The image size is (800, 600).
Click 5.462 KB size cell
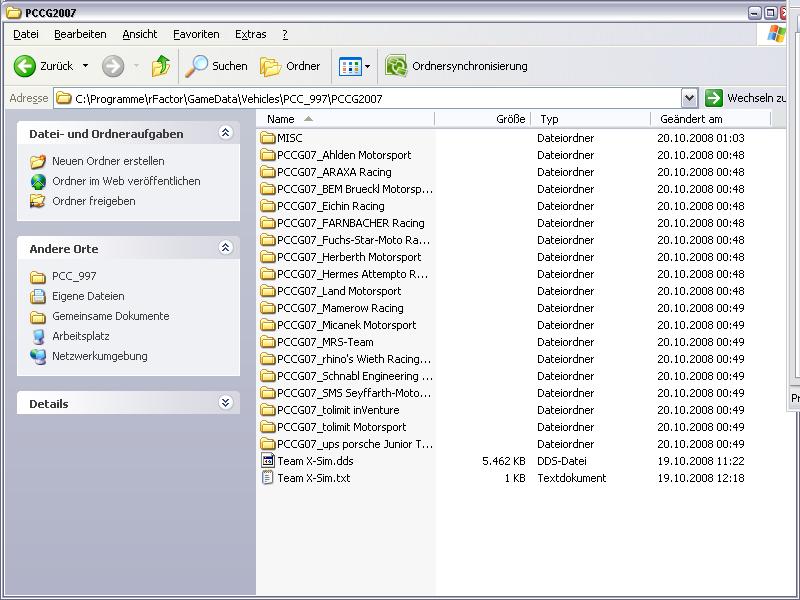504,461
